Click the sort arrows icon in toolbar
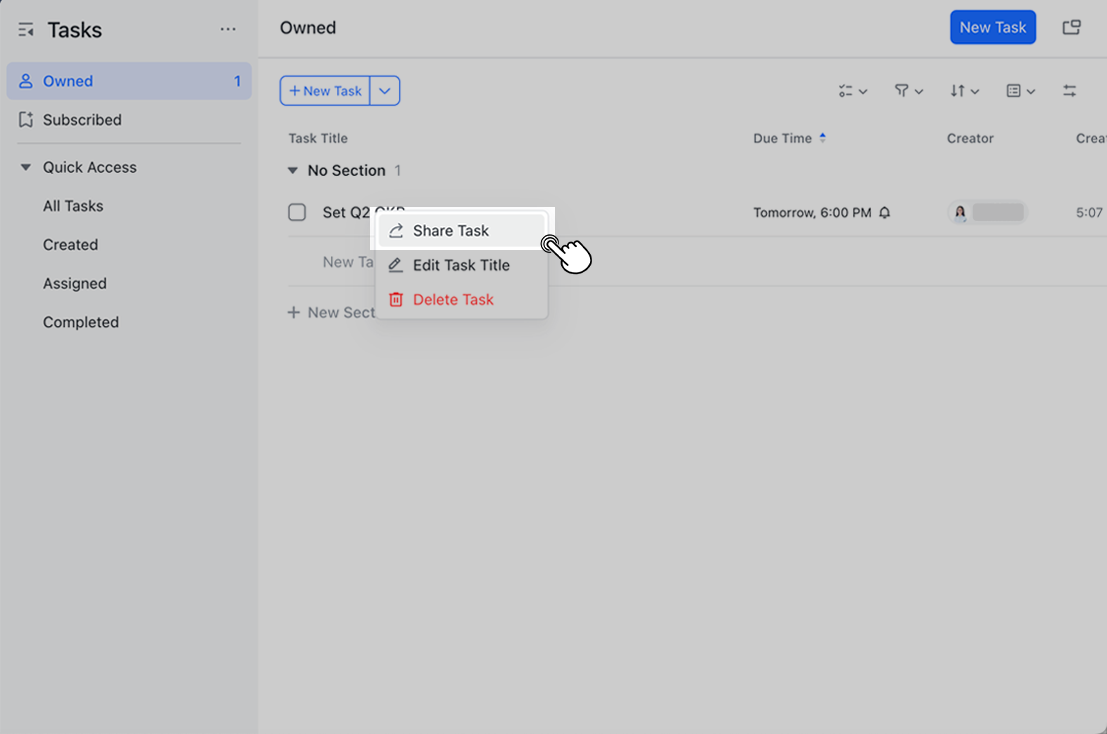Image resolution: width=1107 pixels, height=734 pixels. [961, 90]
